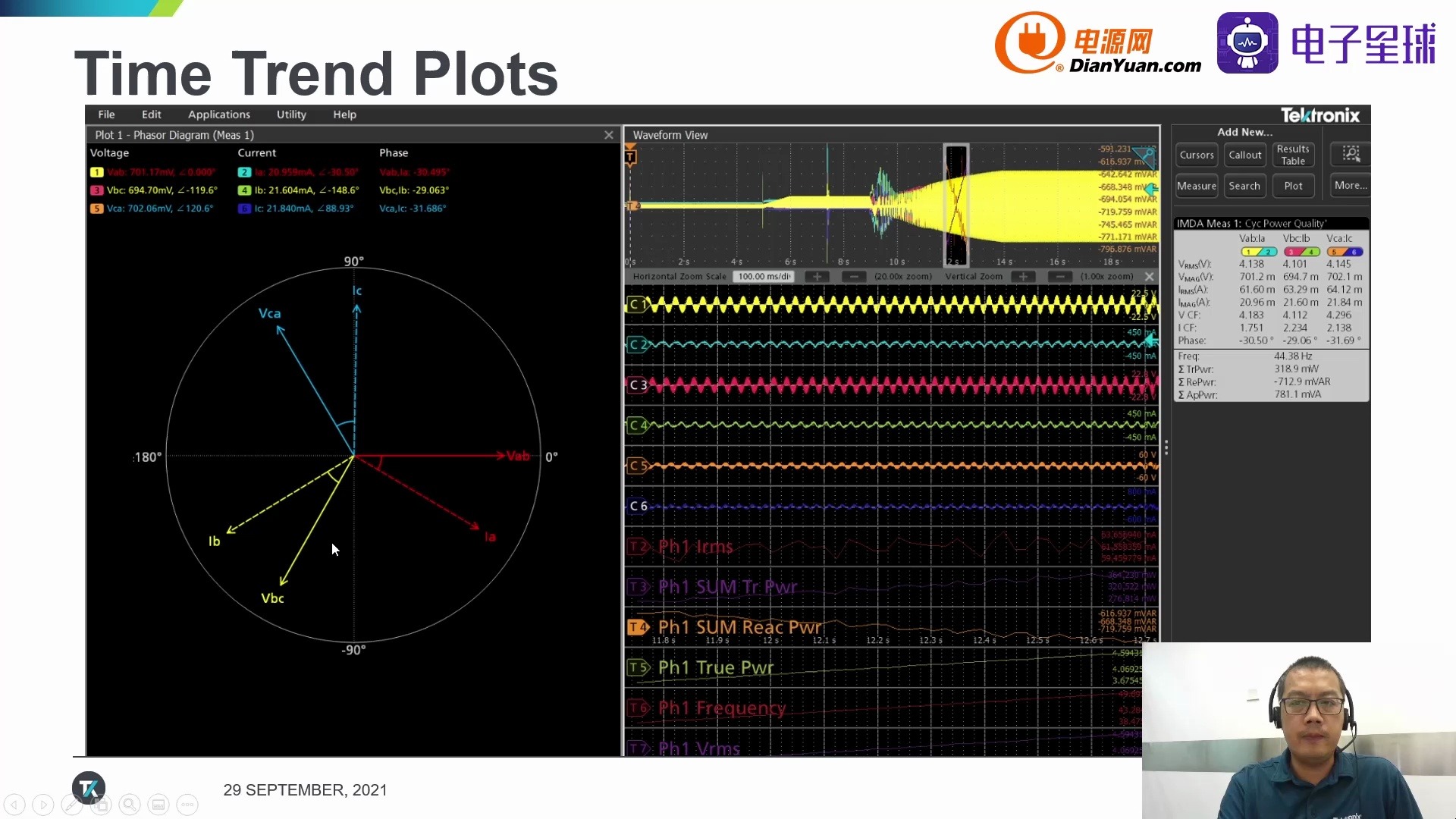Select the C6 channel handle
Image resolution: width=1456 pixels, height=819 pixels.
click(638, 506)
